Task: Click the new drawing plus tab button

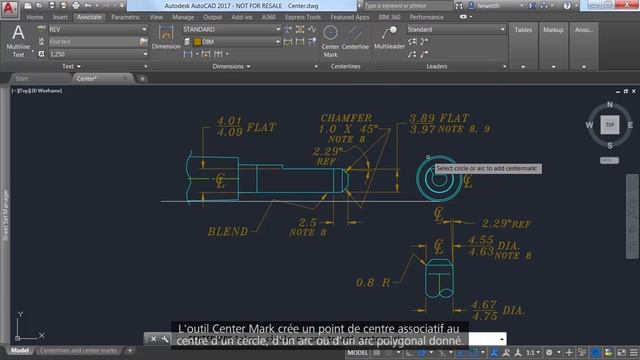Action: click(x=142, y=78)
